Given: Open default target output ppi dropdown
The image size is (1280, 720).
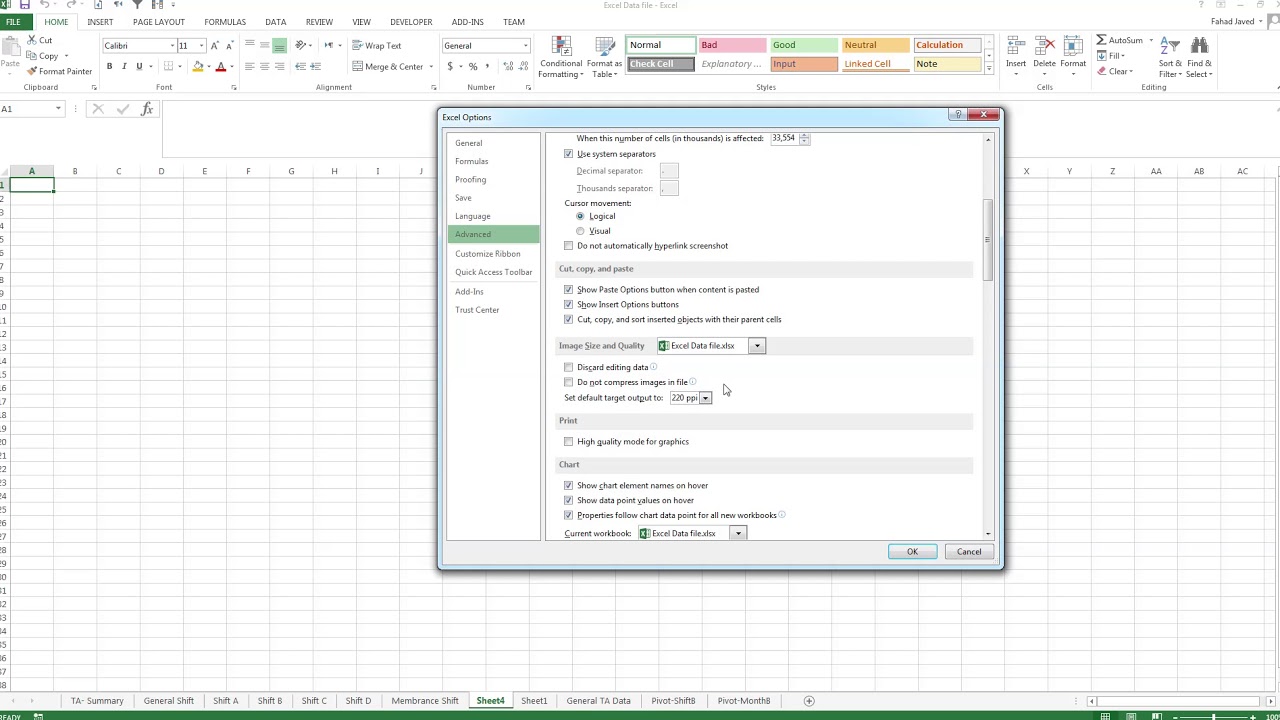Looking at the screenshot, I should pyautogui.click(x=705, y=398).
